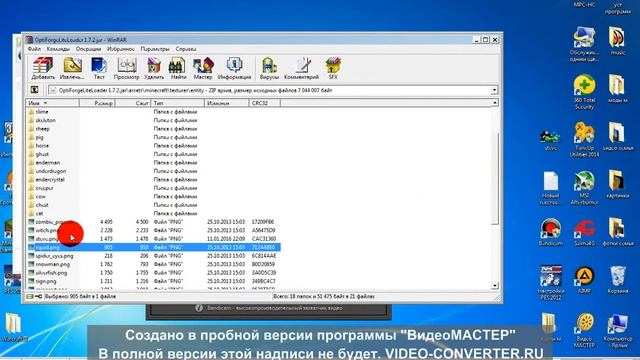Open the Новый текстовый document desktop icon

coord(551,187)
